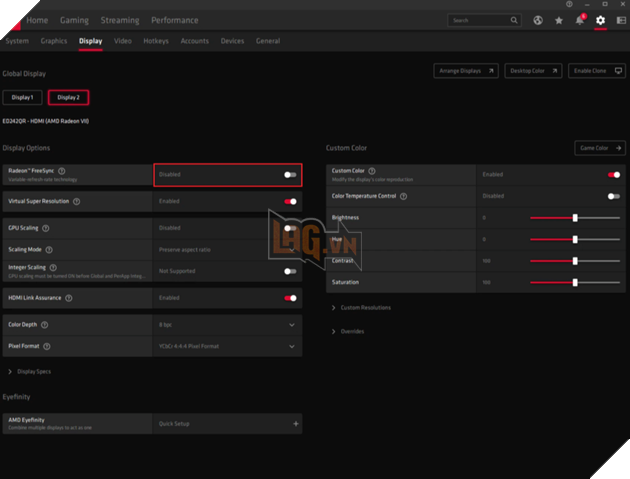This screenshot has height=479, width=630.
Task: Disable HDMI Link Assurance toggle
Action: (x=290, y=298)
